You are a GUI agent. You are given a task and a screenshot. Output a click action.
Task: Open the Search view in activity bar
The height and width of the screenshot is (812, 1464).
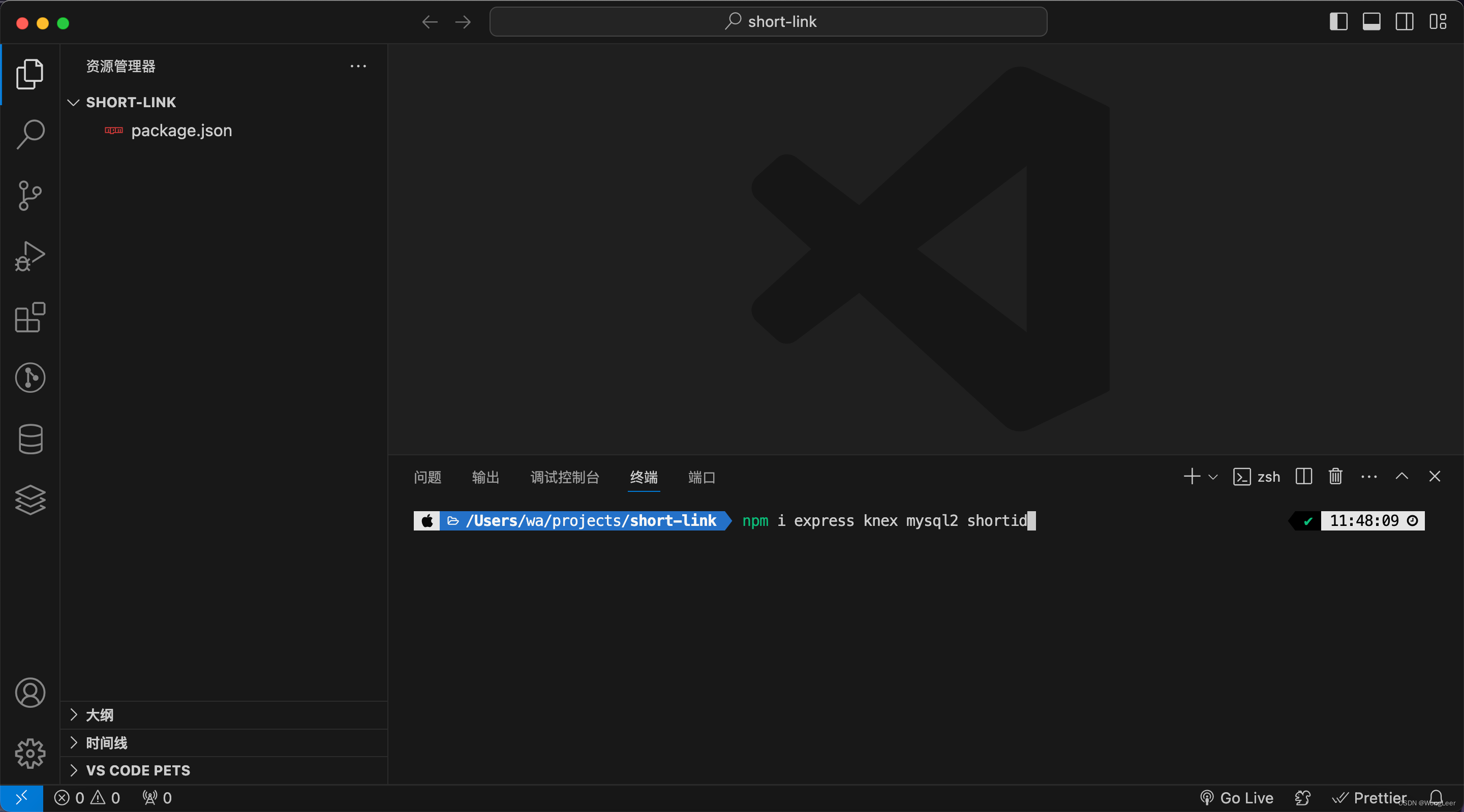pyautogui.click(x=30, y=135)
